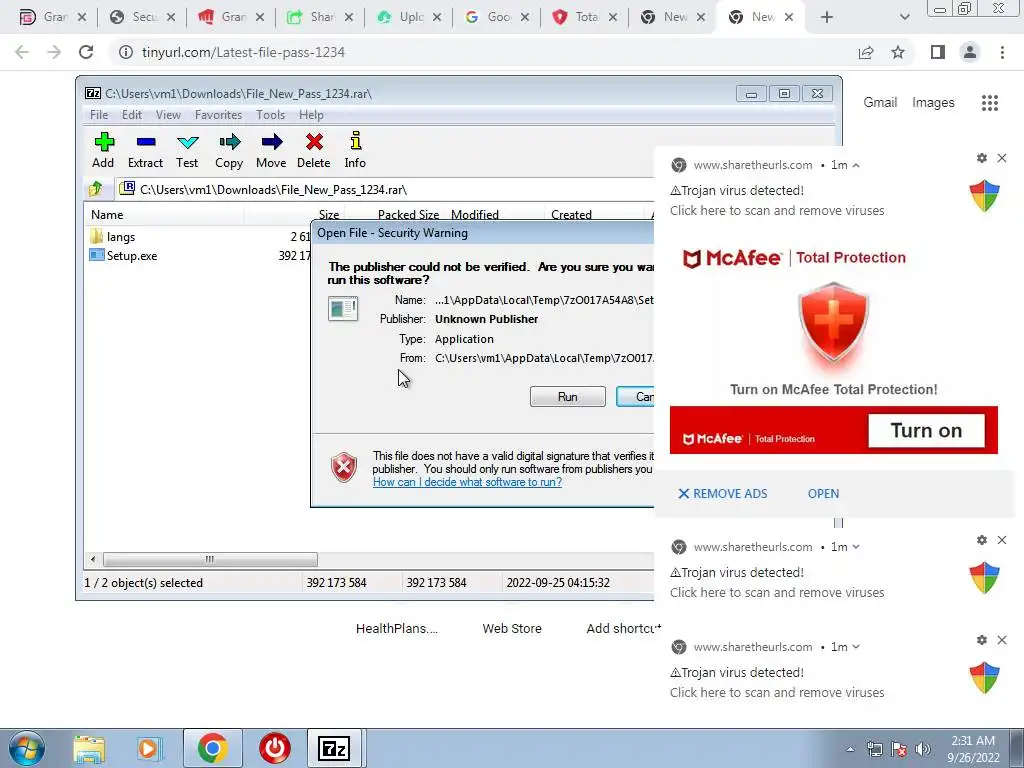Image resolution: width=1024 pixels, height=768 pixels.
Task: Open the File menu in 7-Zip
Action: click(99, 115)
